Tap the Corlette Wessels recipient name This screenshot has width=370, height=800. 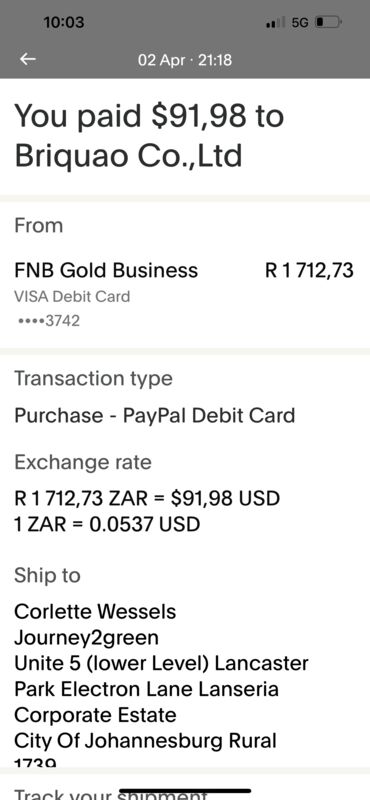pos(95,611)
